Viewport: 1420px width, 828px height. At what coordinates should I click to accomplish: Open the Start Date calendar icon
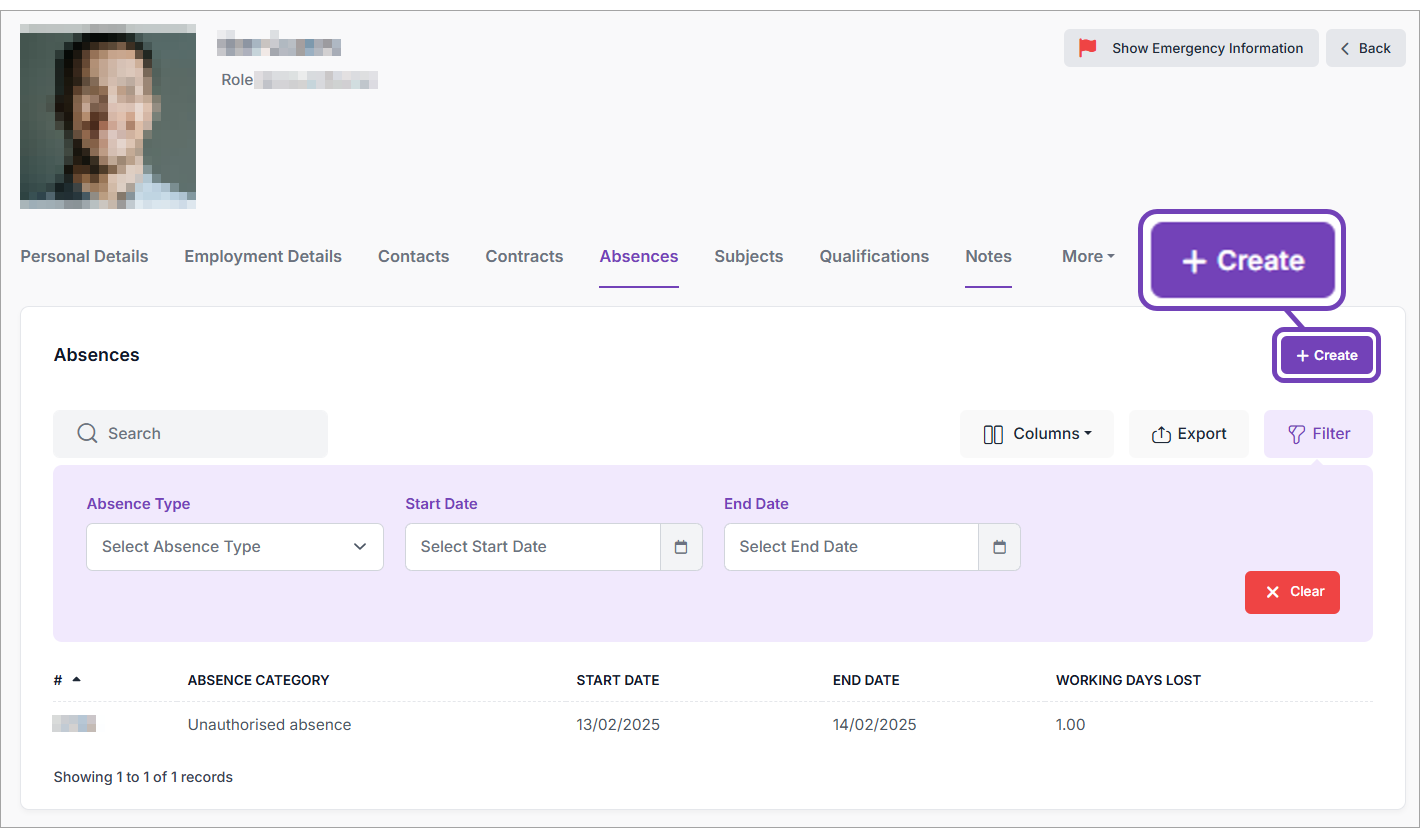[x=681, y=547]
